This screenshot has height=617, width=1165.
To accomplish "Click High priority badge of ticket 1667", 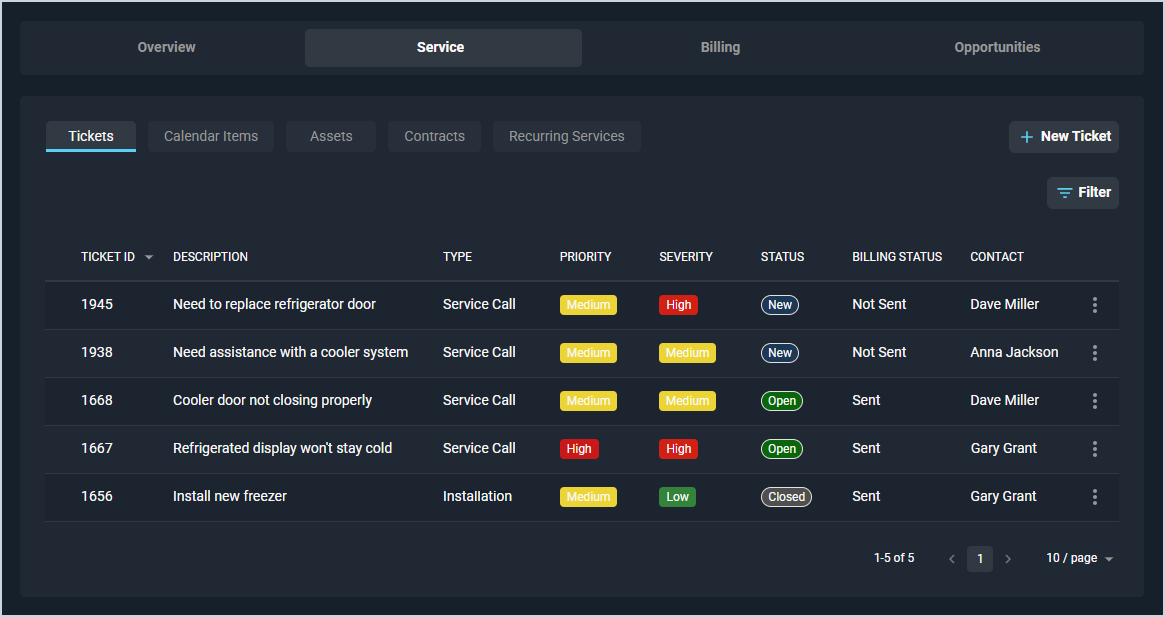I will click(579, 449).
